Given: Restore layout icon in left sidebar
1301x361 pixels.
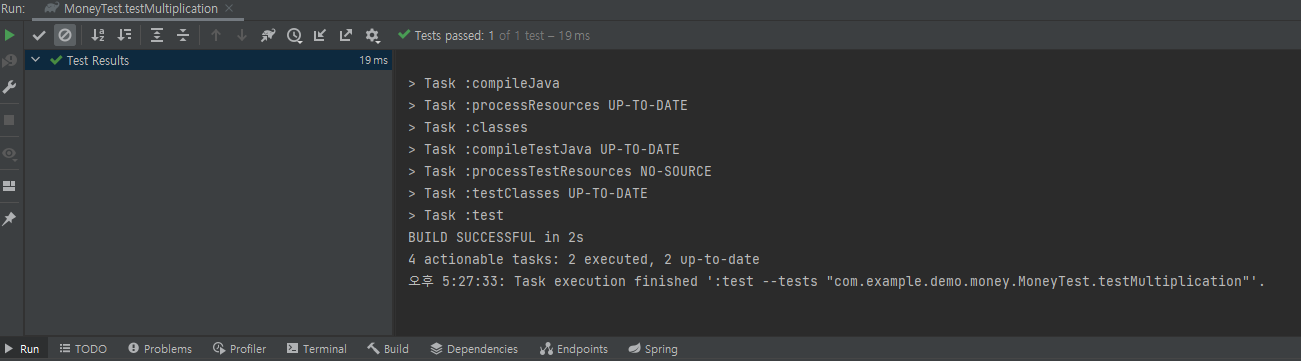Looking at the screenshot, I should coord(10,186).
